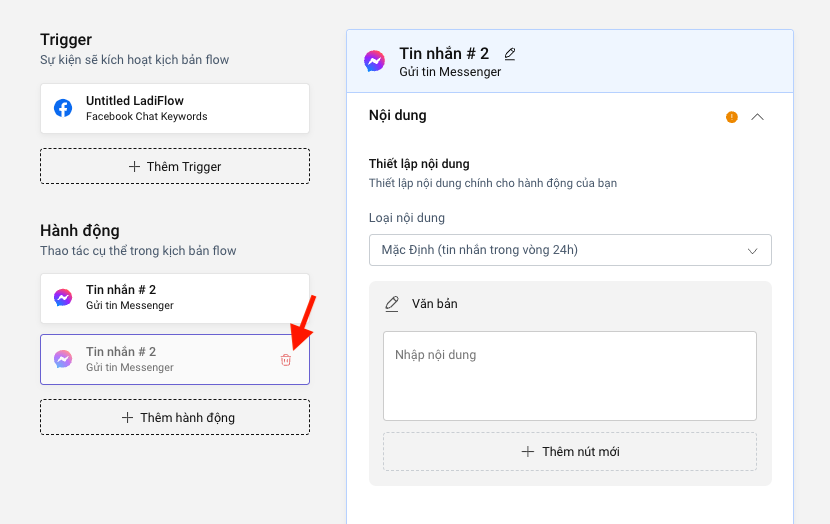Click the orange warning indicator in Nội dung
The width and height of the screenshot is (830, 524).
pos(732,117)
